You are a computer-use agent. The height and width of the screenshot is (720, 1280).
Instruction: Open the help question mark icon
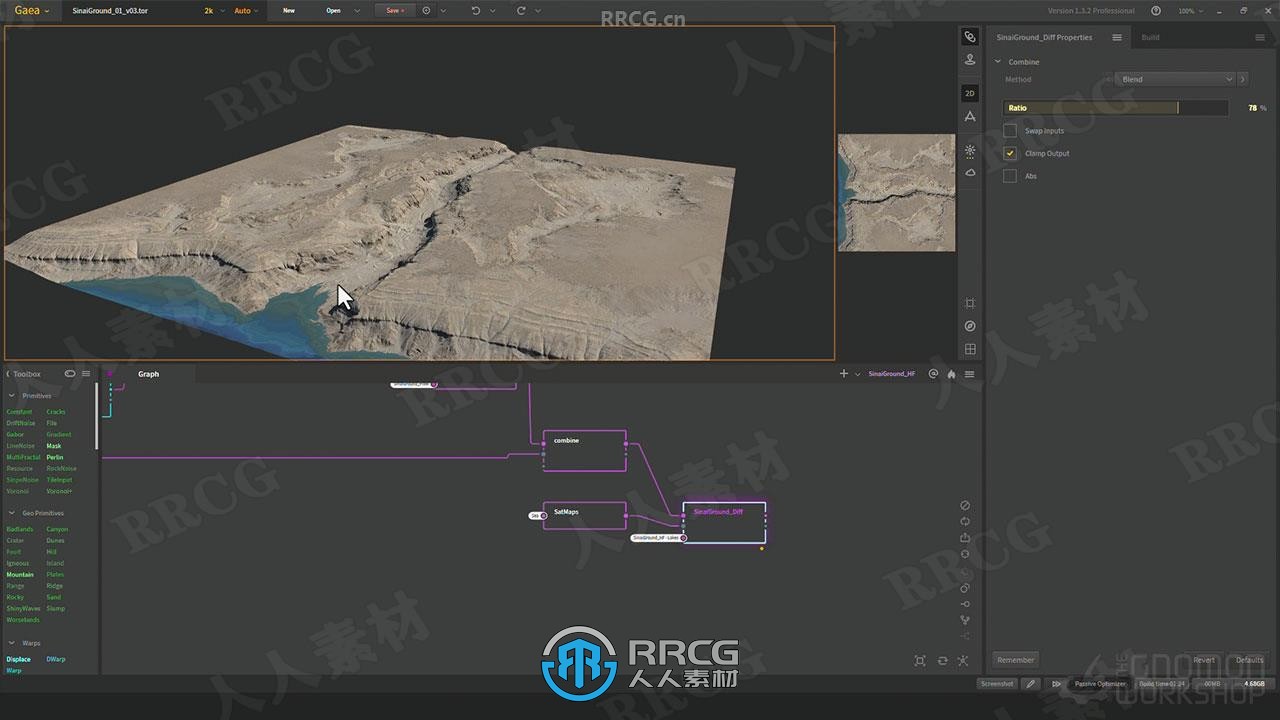1156,10
